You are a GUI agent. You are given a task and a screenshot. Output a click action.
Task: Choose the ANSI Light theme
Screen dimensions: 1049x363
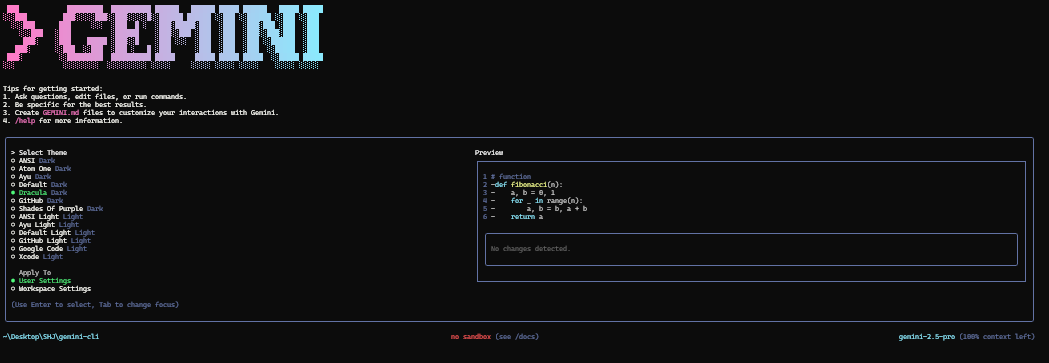point(47,217)
